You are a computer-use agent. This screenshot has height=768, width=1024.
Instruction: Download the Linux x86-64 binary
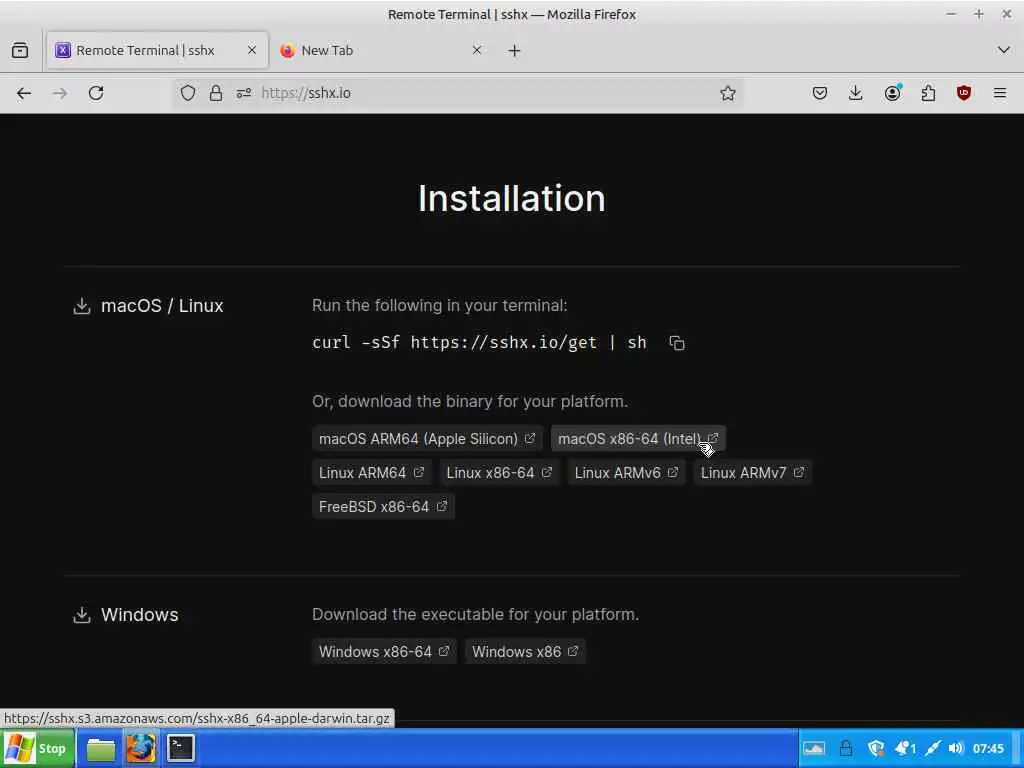[500, 473]
